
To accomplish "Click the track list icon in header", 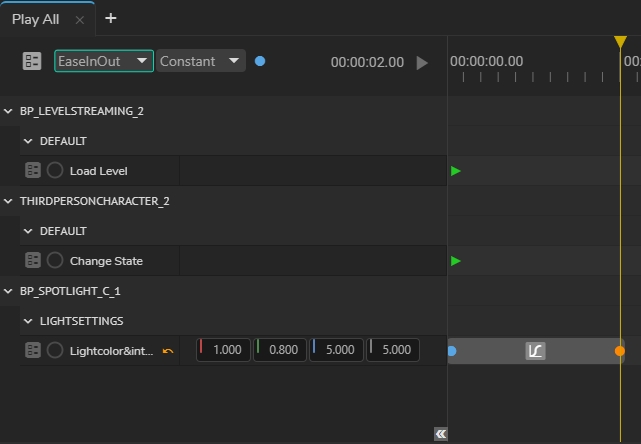I will click(x=32, y=61).
